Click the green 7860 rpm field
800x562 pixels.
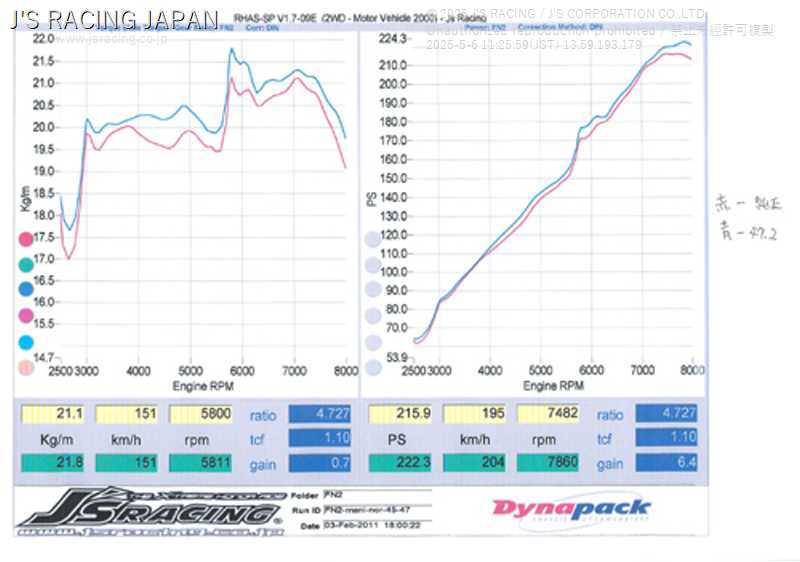[x=550, y=463]
